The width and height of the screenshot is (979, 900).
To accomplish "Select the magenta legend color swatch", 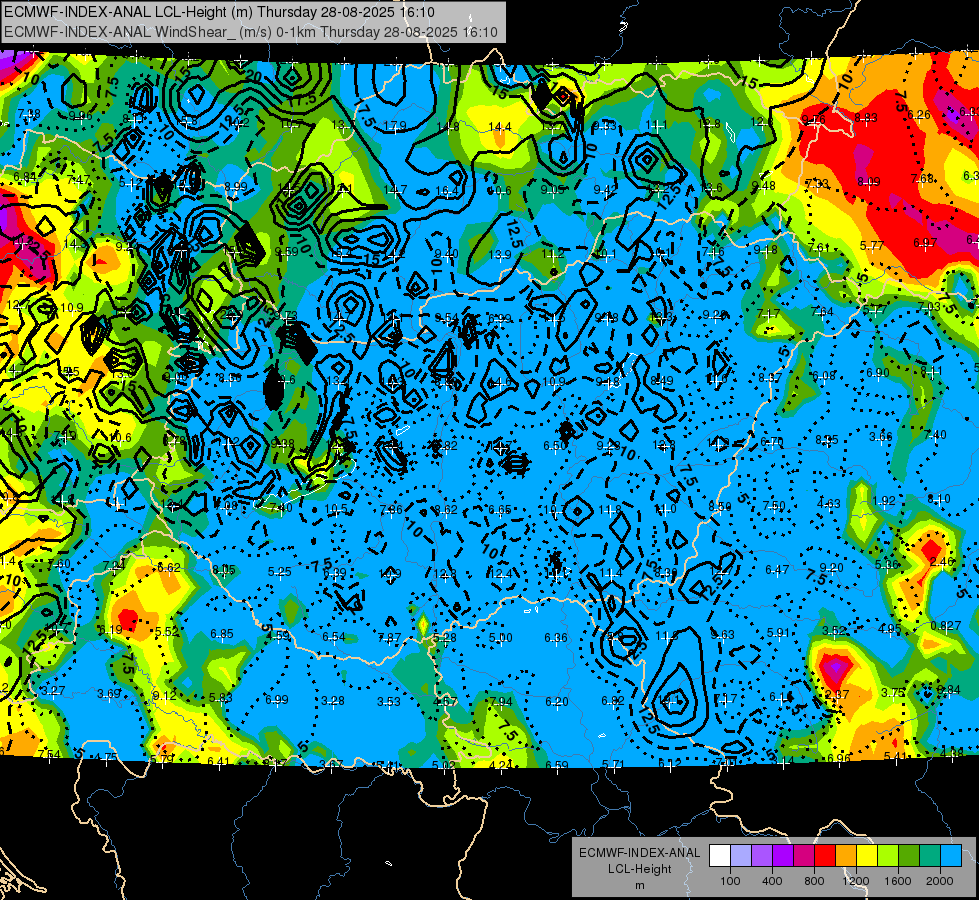I will coord(804,856).
